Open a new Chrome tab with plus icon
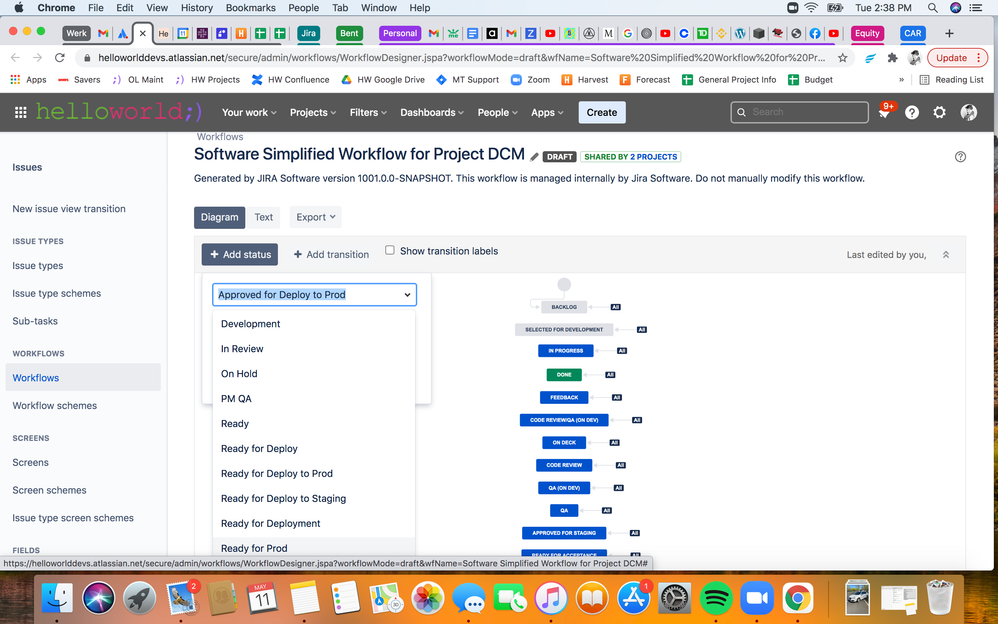Image resolution: width=998 pixels, height=624 pixels. pyautogui.click(x=949, y=33)
